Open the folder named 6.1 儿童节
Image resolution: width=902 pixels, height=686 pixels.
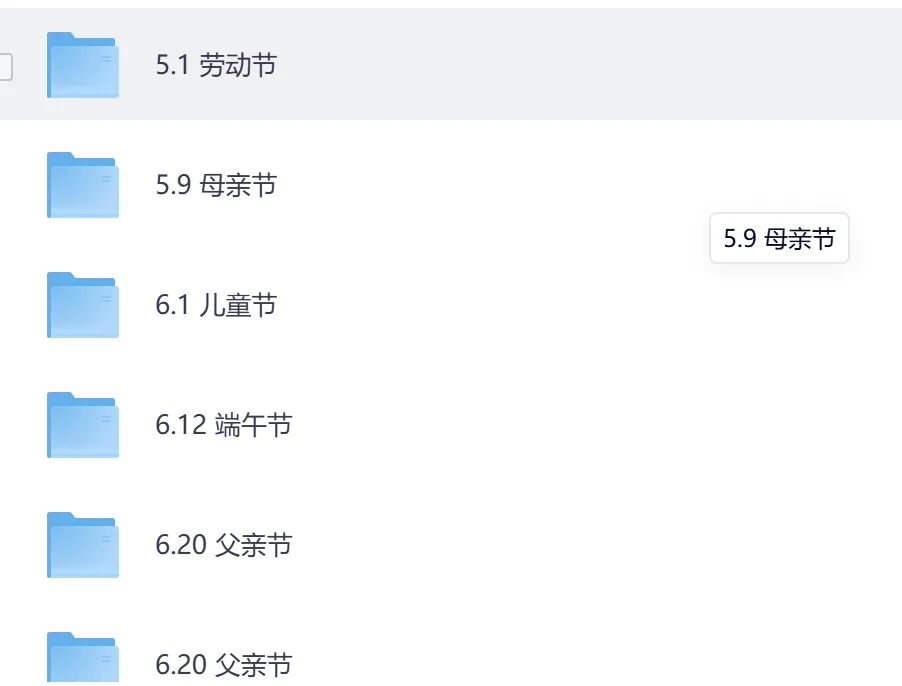tap(216, 305)
